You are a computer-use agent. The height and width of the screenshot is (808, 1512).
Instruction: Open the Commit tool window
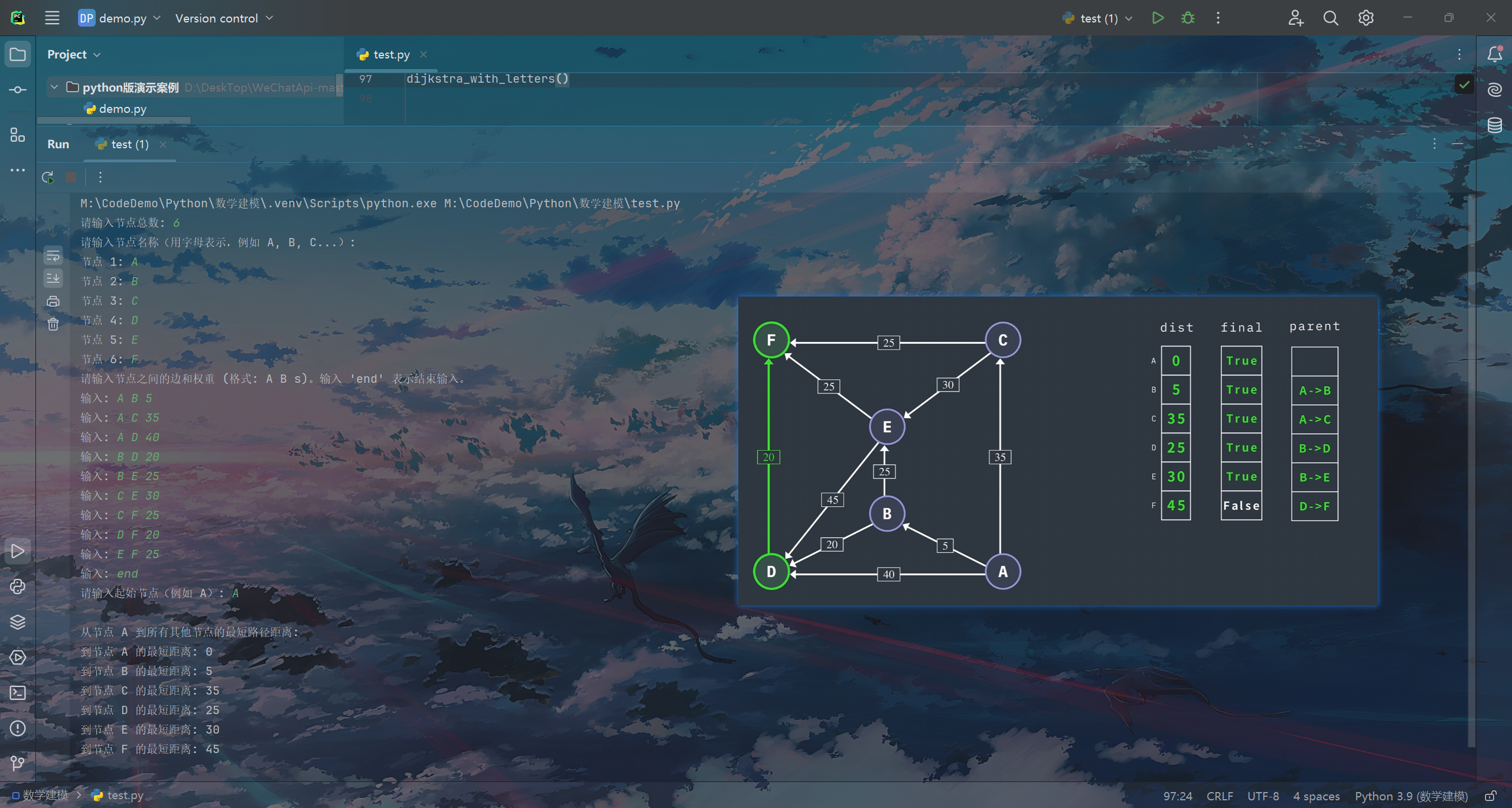tap(18, 90)
